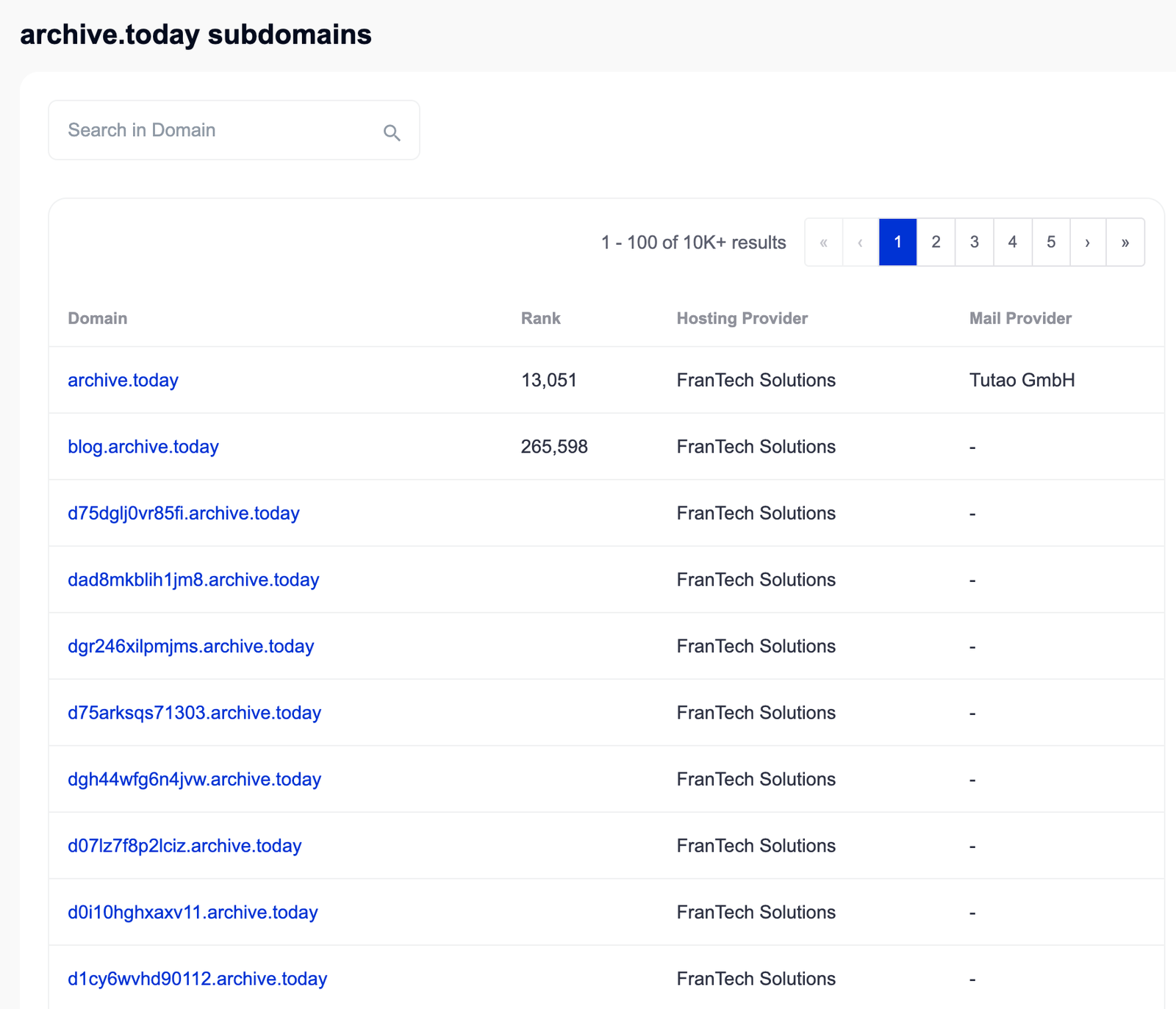Click the Domain column header
This screenshot has width=1176, height=1009.
tap(98, 318)
